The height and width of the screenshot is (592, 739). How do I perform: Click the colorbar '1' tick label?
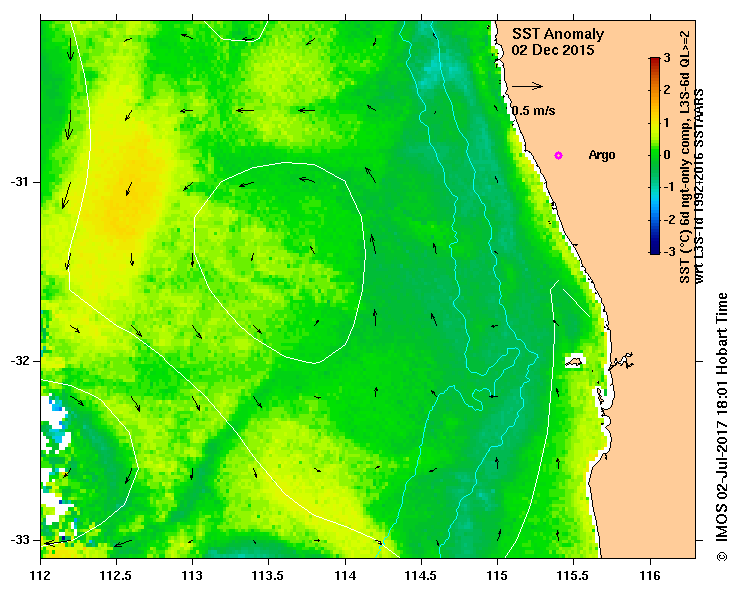coord(666,123)
